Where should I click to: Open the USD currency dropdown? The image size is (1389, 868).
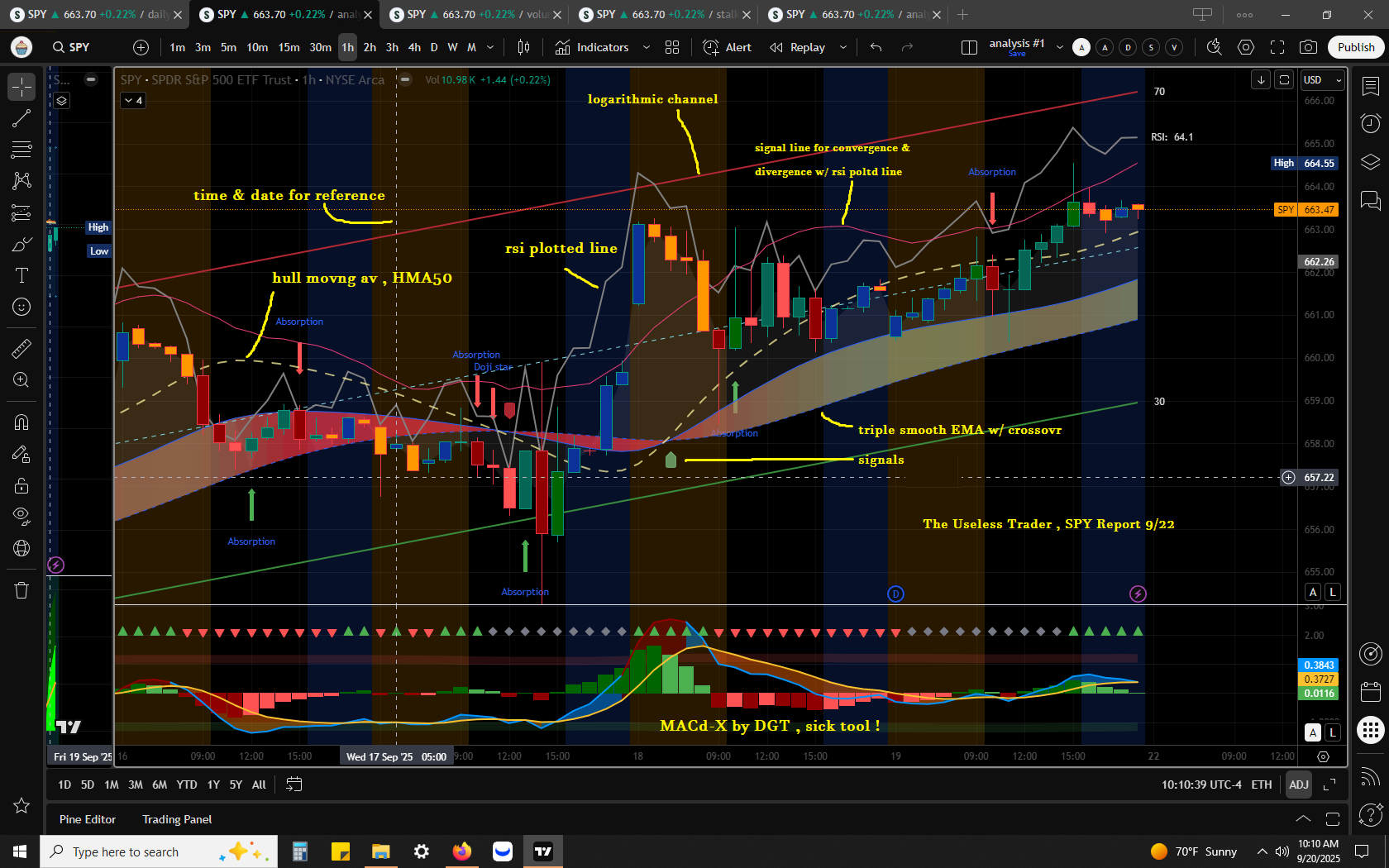[x=1321, y=80]
